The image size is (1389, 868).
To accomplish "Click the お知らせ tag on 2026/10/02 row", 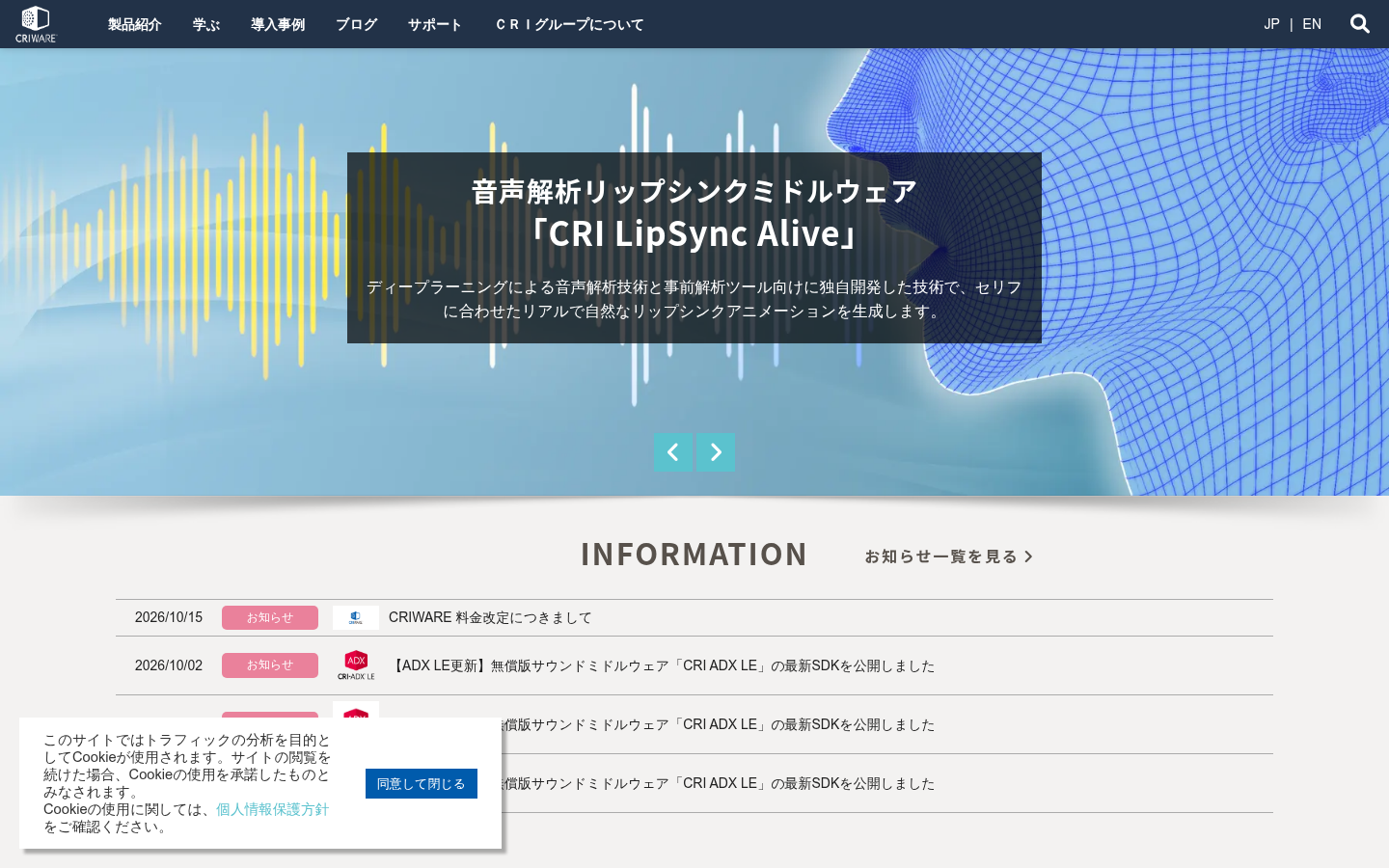I will (270, 665).
